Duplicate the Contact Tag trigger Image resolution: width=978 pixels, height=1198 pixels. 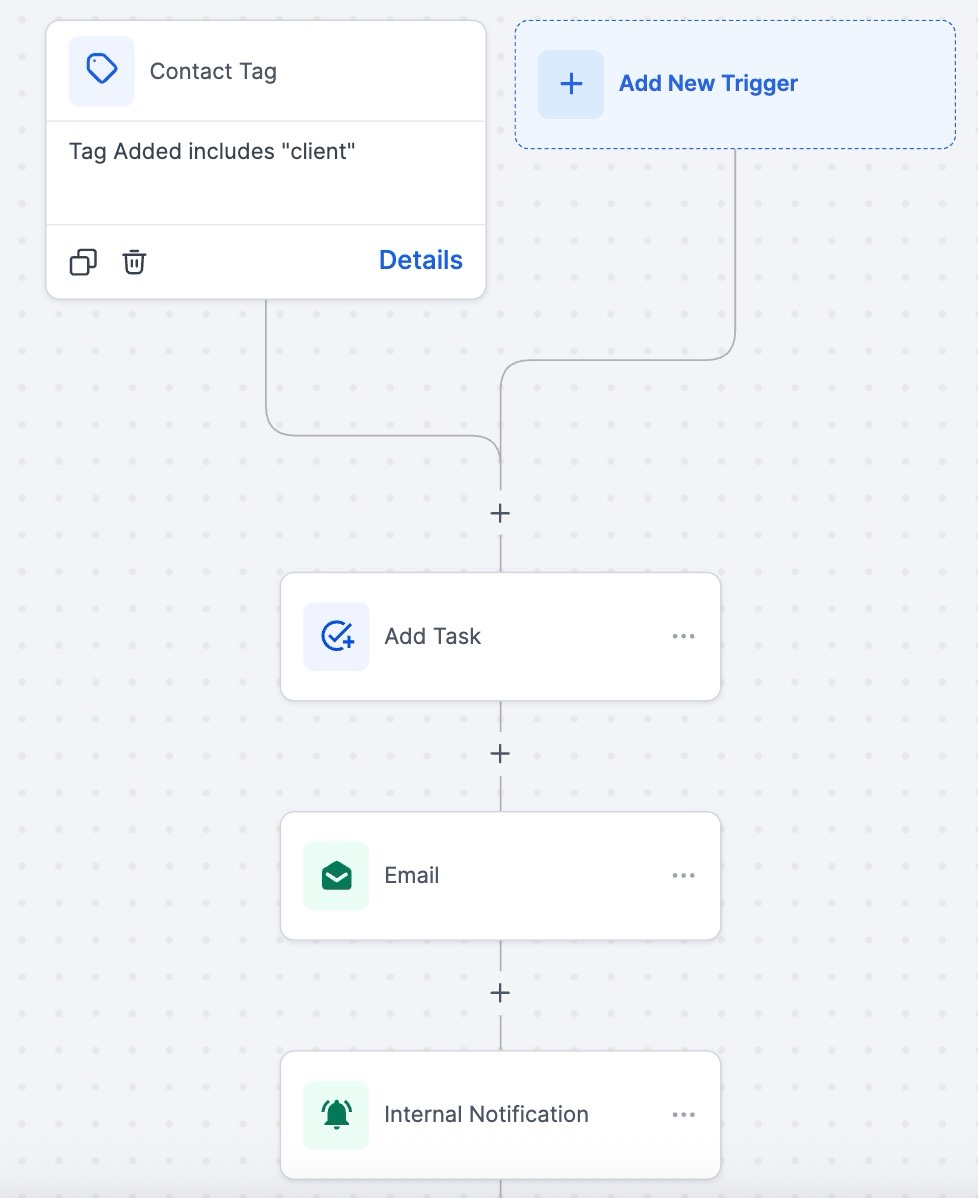coord(83,262)
